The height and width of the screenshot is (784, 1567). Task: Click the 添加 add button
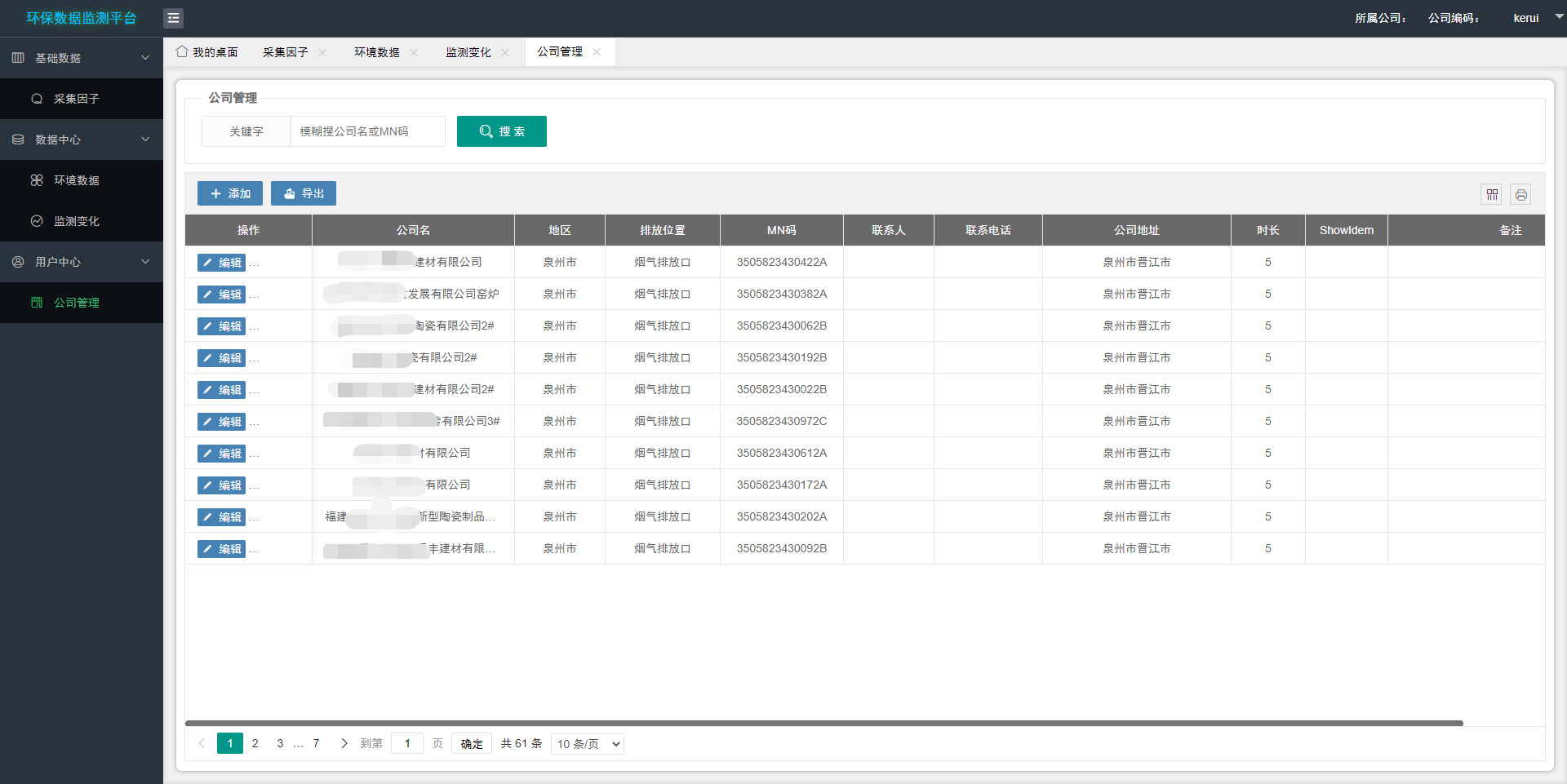click(x=230, y=193)
